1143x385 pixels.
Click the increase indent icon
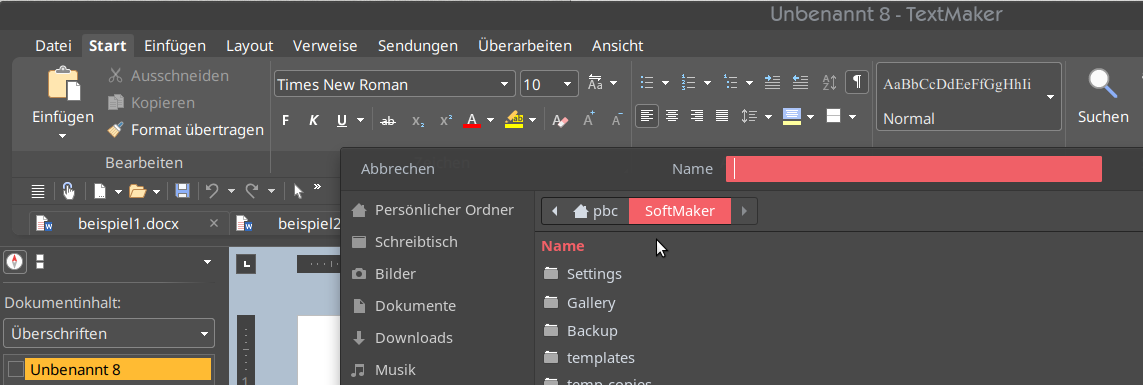(x=773, y=82)
